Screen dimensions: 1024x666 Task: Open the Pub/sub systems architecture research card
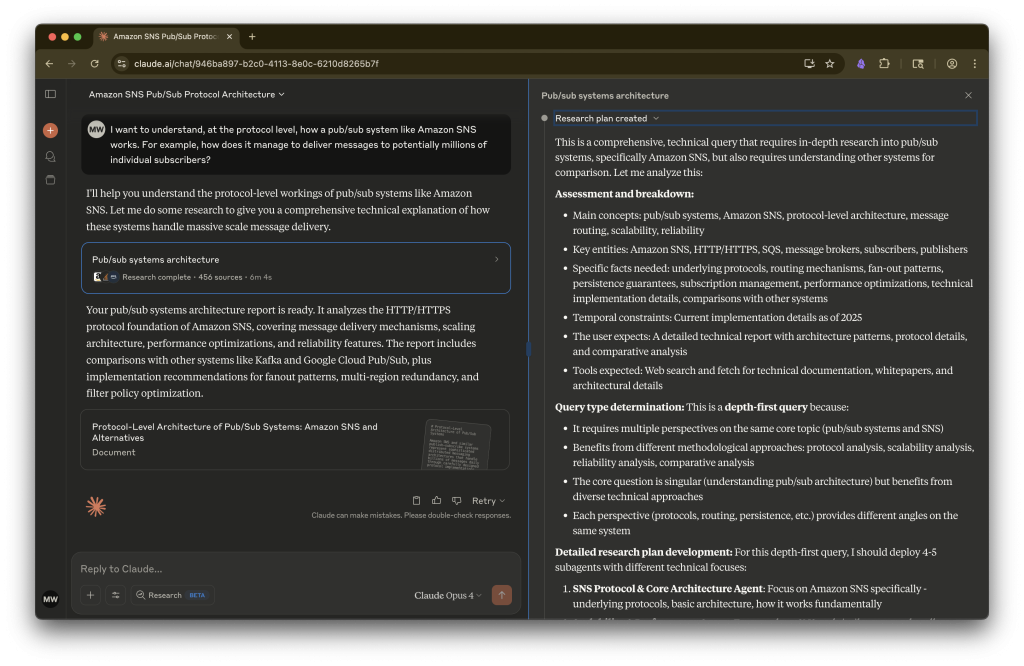tap(295, 267)
